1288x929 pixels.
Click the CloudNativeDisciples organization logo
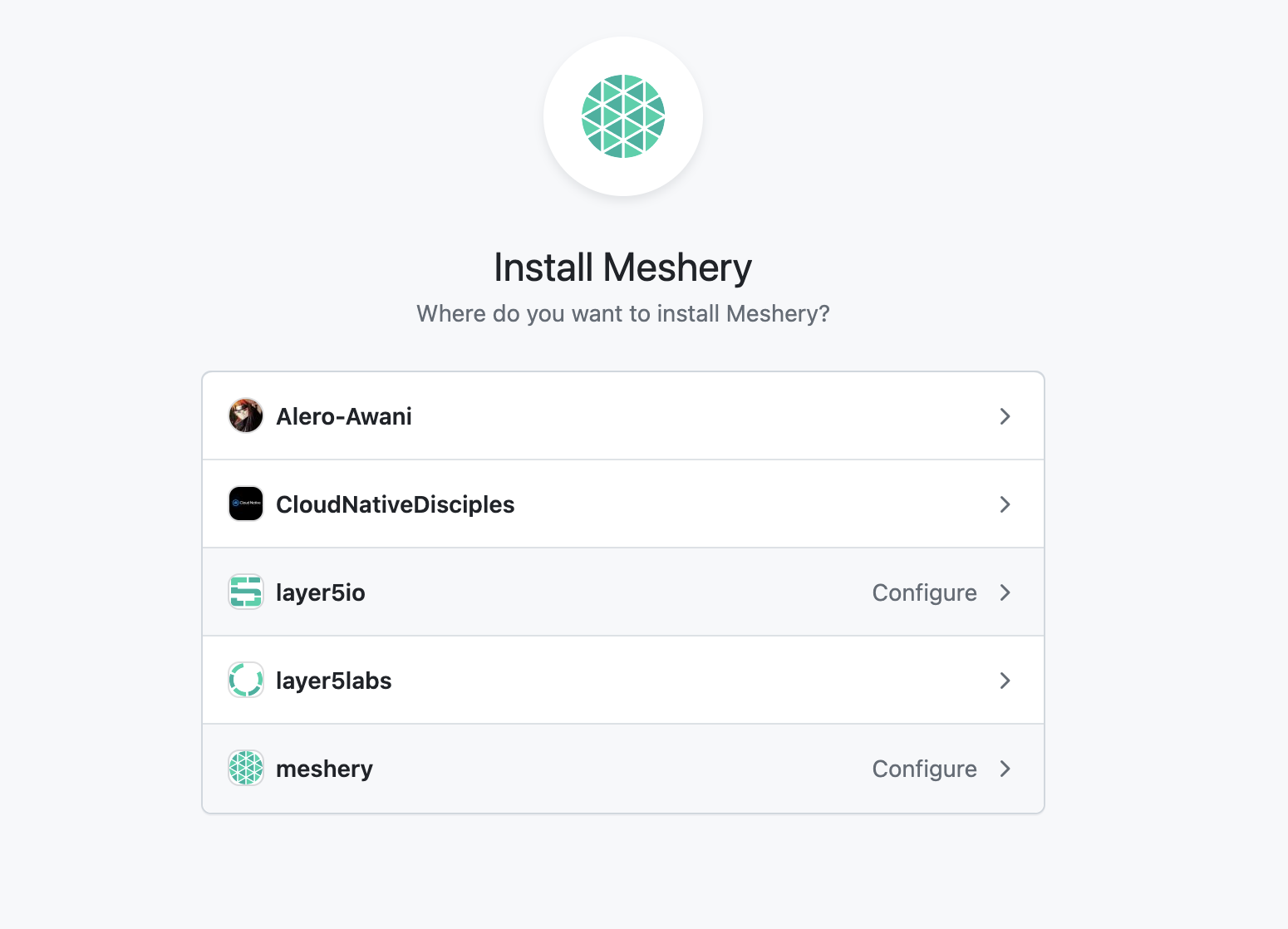tap(245, 504)
